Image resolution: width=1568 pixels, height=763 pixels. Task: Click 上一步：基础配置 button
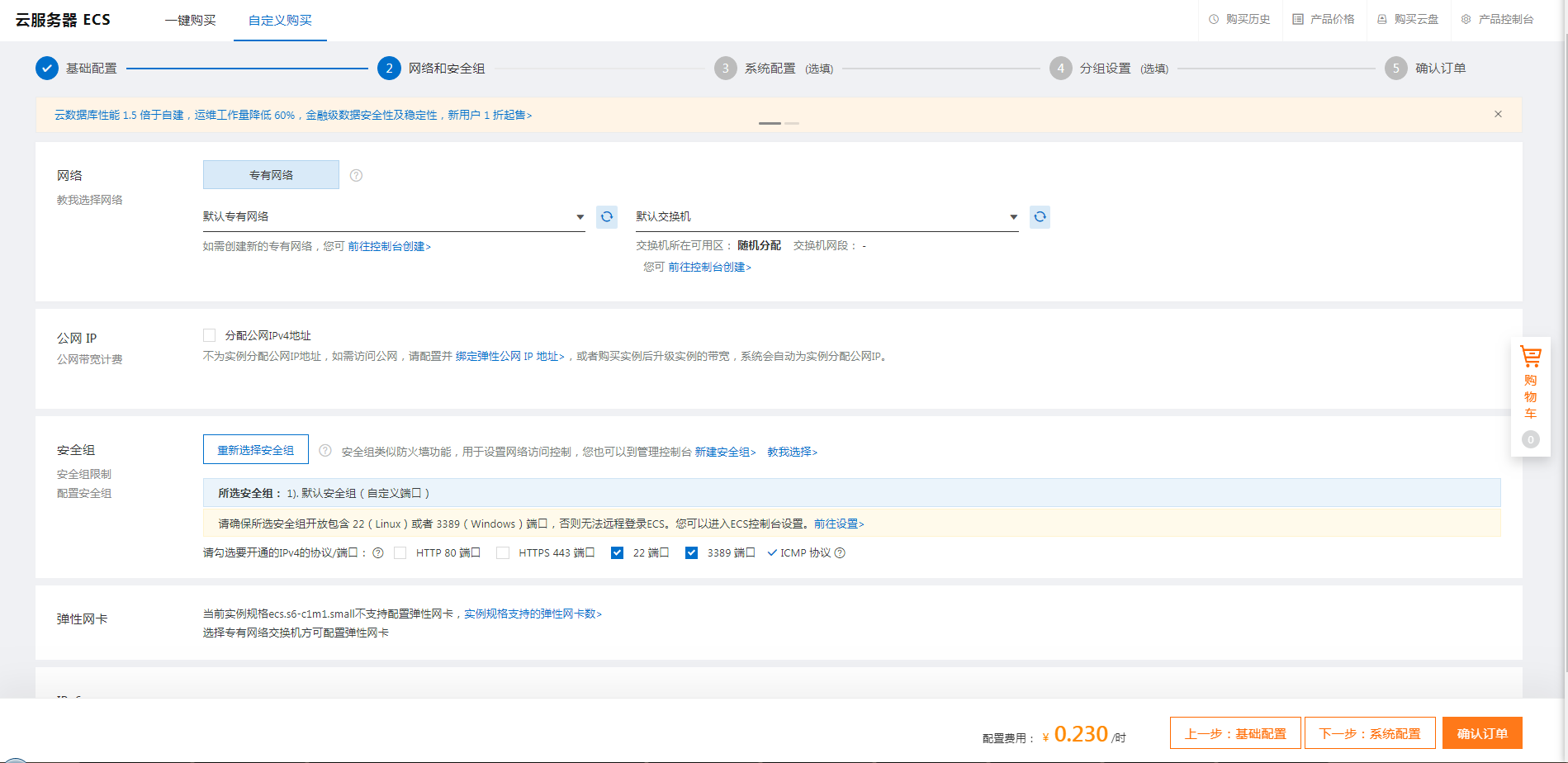pos(1235,733)
